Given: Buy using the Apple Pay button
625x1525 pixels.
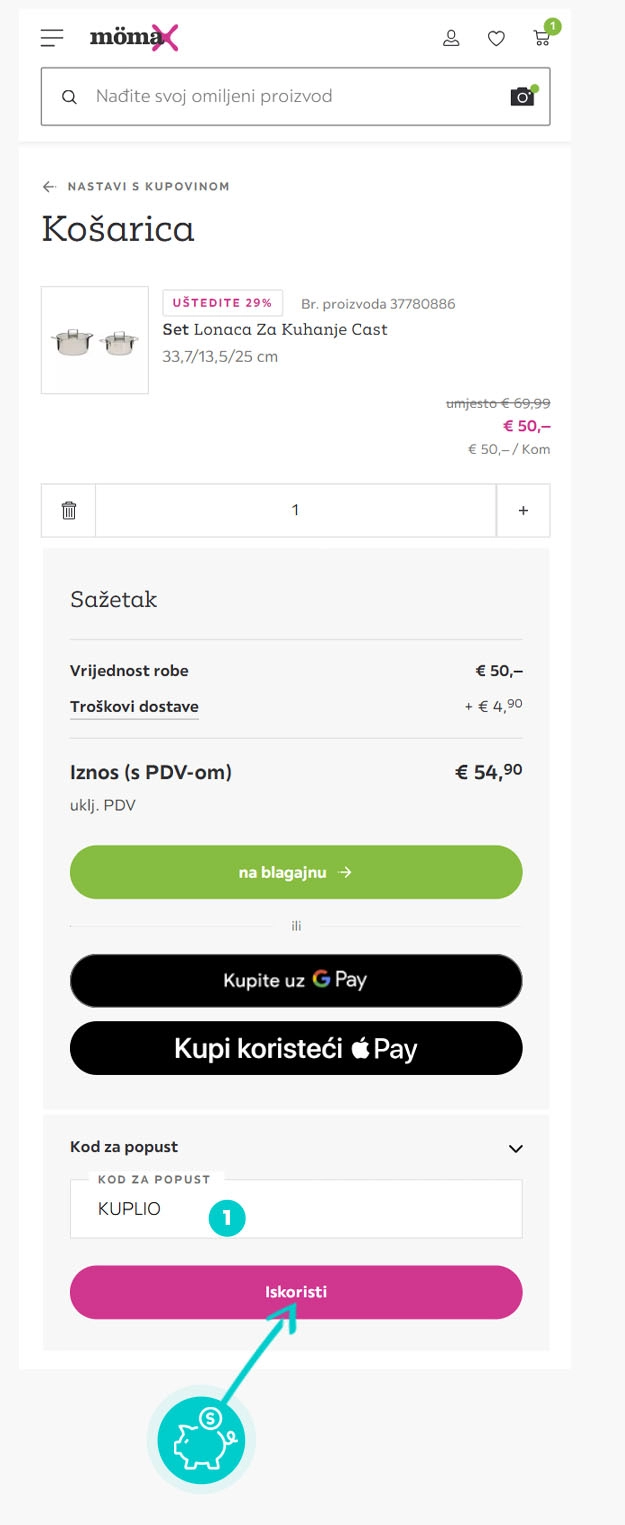Looking at the screenshot, I should [x=296, y=1047].
